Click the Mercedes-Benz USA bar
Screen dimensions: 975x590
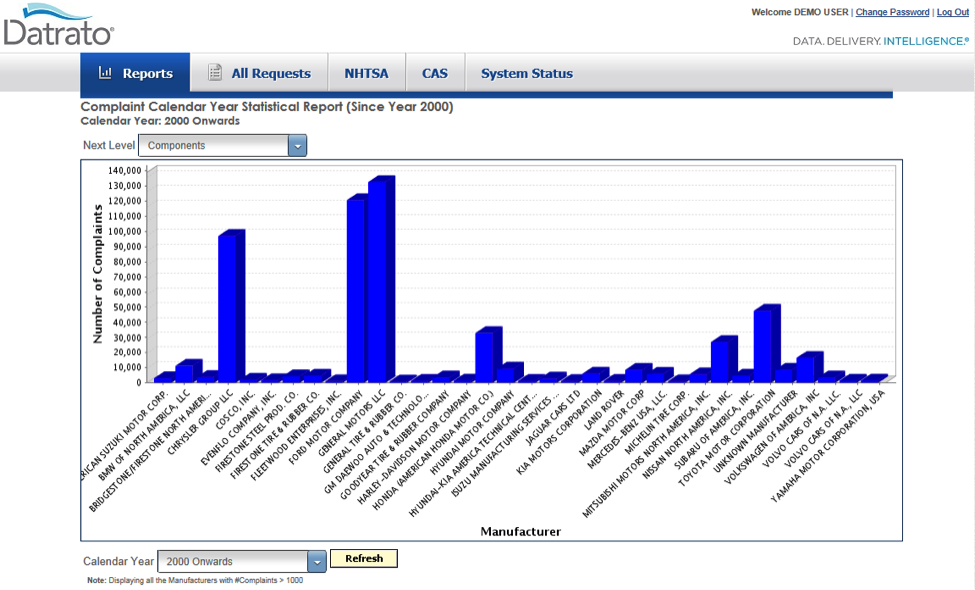pos(659,375)
